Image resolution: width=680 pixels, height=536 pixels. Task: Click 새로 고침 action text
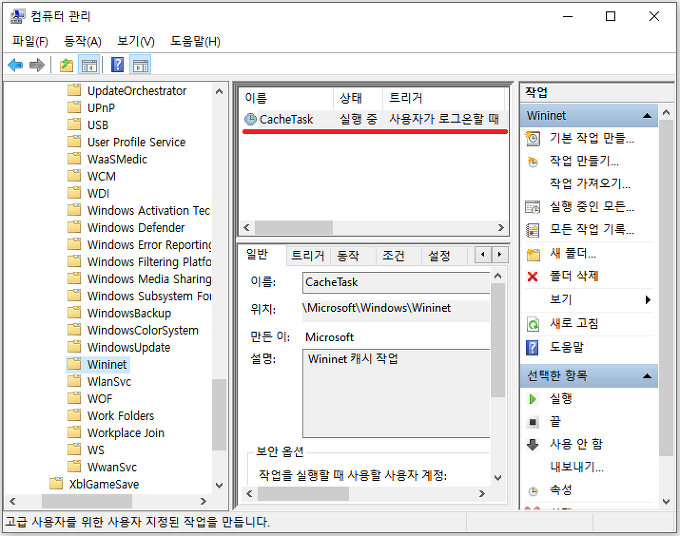point(574,323)
